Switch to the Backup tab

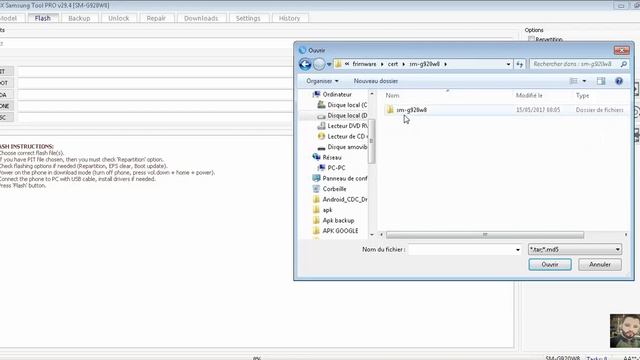[x=79, y=18]
